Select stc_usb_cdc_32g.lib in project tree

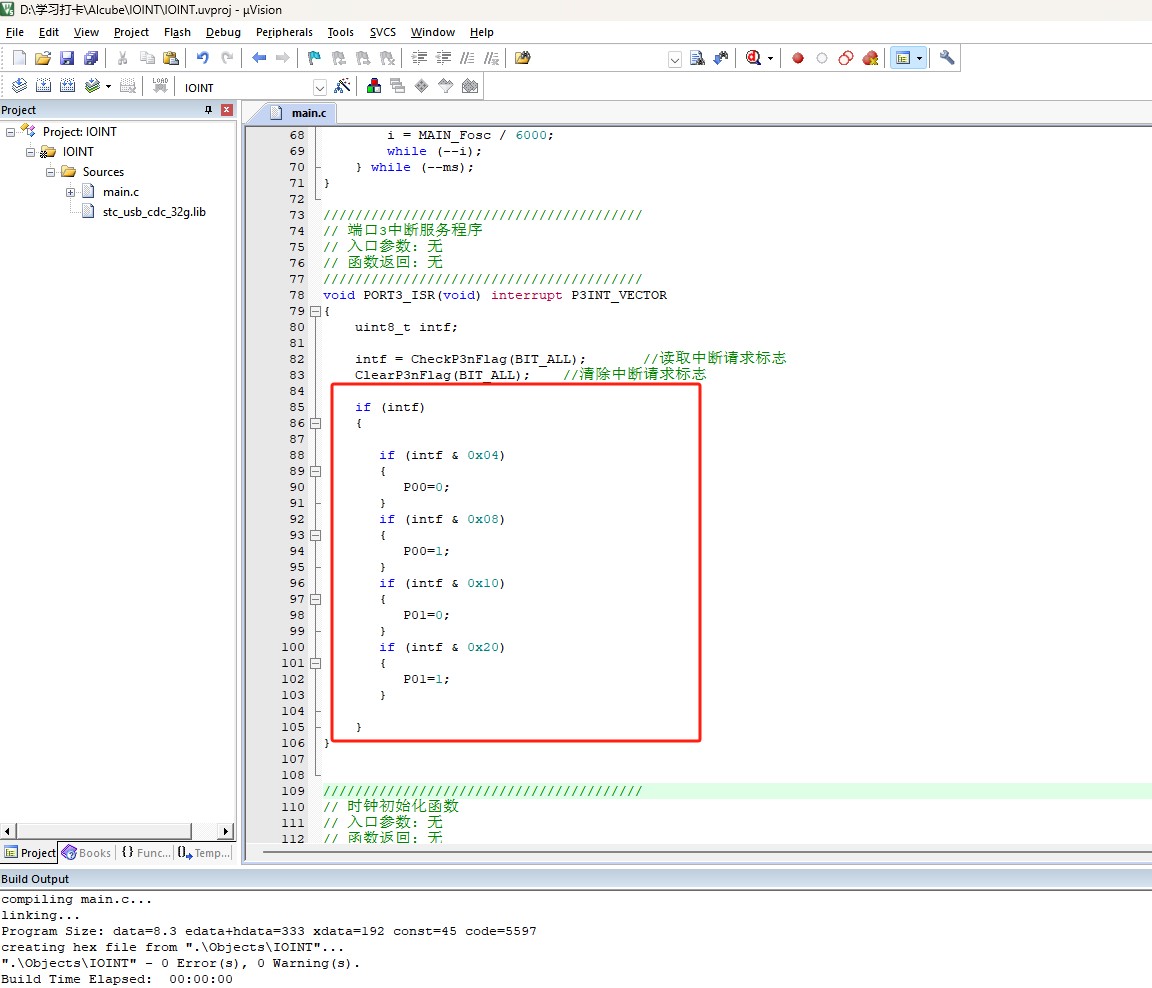tap(154, 212)
